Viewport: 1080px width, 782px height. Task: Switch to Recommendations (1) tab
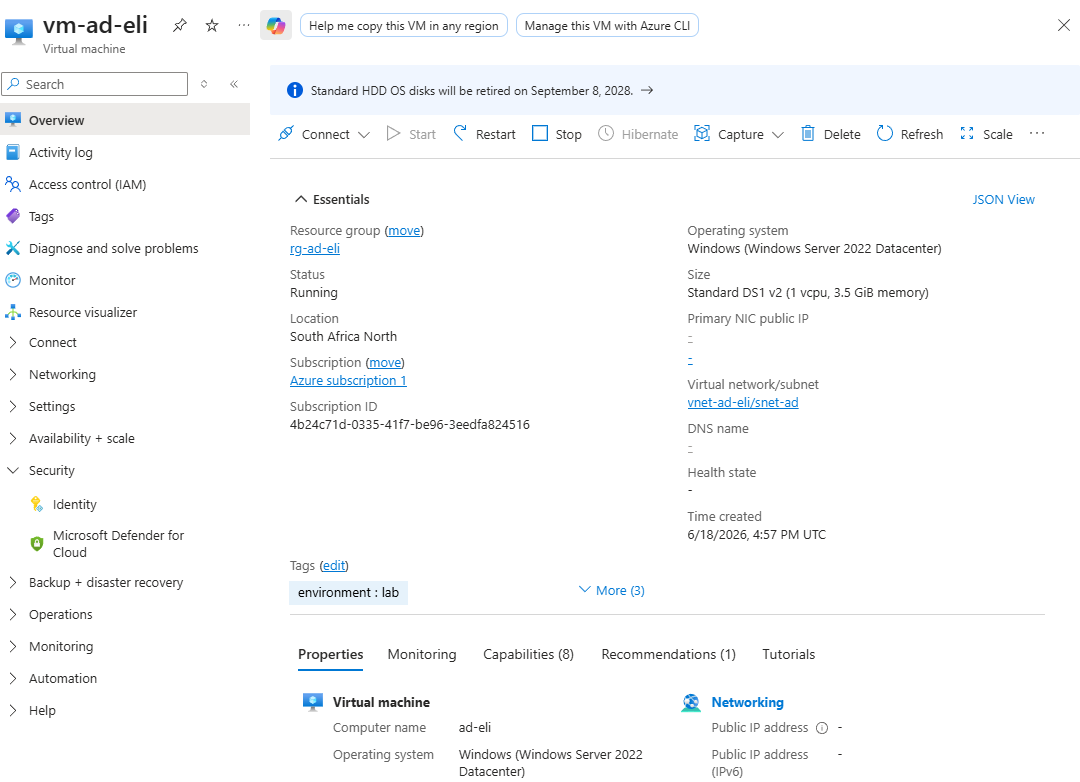[x=668, y=655]
